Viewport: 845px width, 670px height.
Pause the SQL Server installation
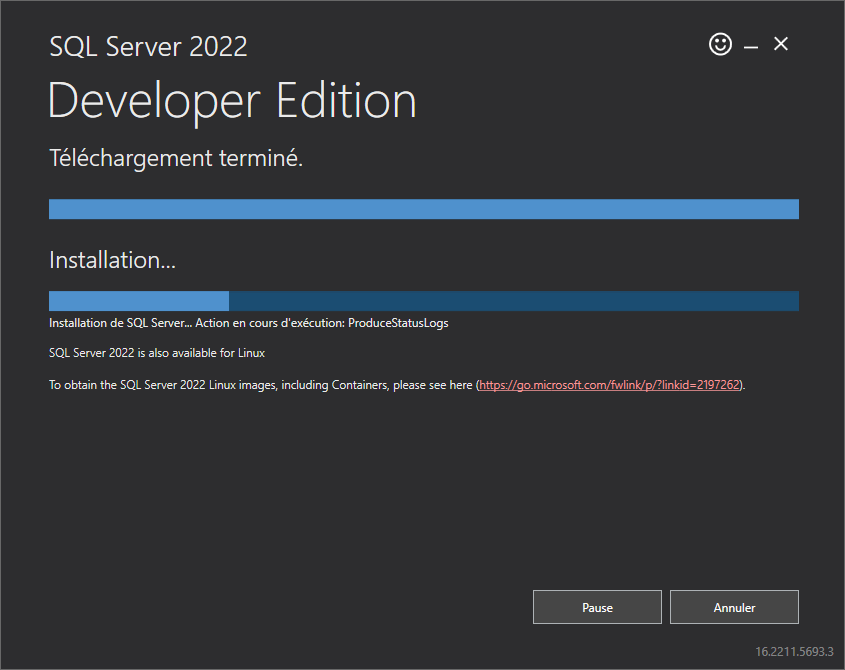point(597,607)
